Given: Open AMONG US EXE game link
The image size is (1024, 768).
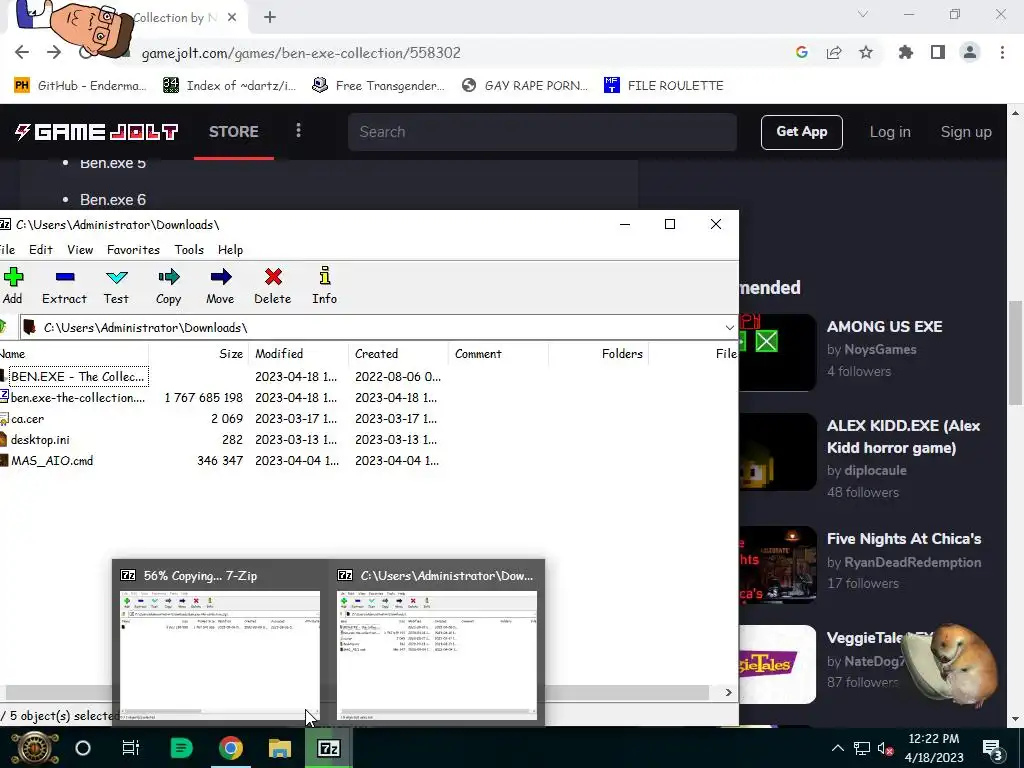Looking at the screenshot, I should 884,327.
